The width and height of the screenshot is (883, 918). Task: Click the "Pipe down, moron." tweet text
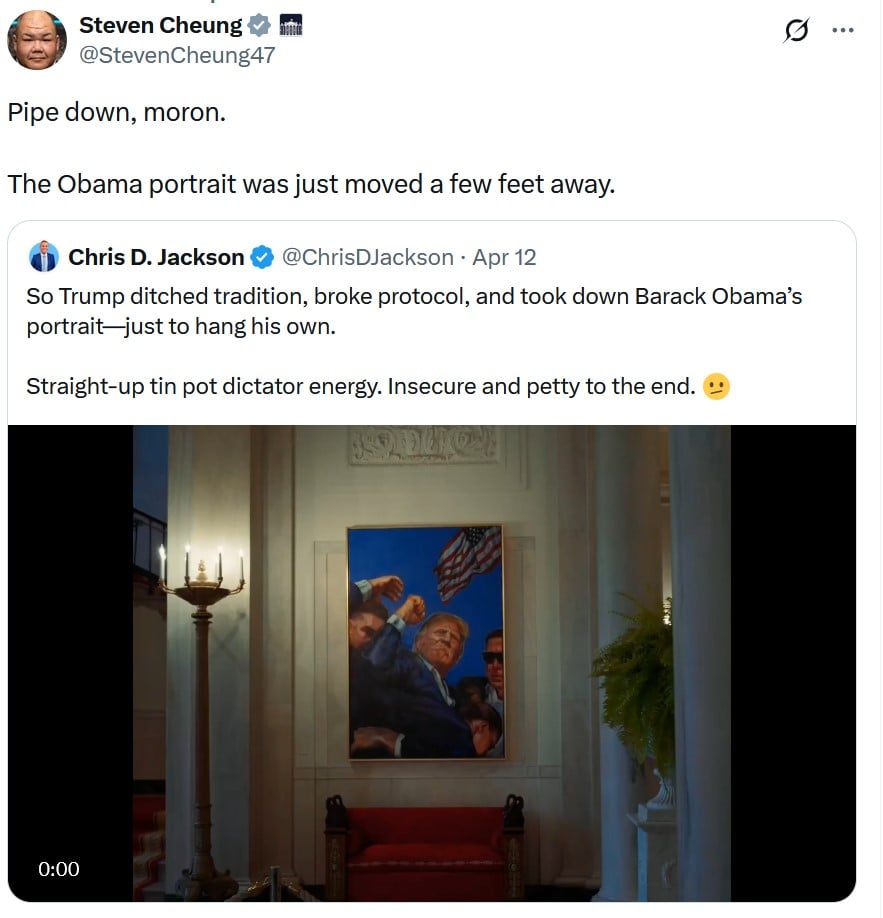point(117,112)
